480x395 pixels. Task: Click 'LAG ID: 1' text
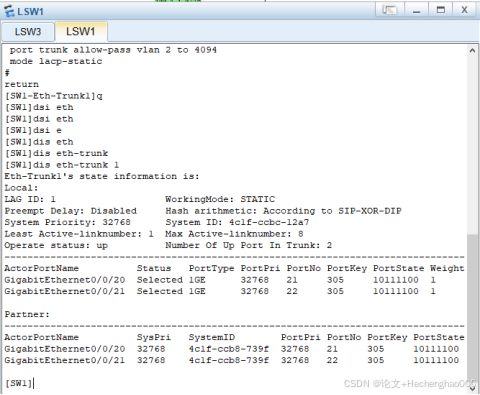[x=30, y=199]
